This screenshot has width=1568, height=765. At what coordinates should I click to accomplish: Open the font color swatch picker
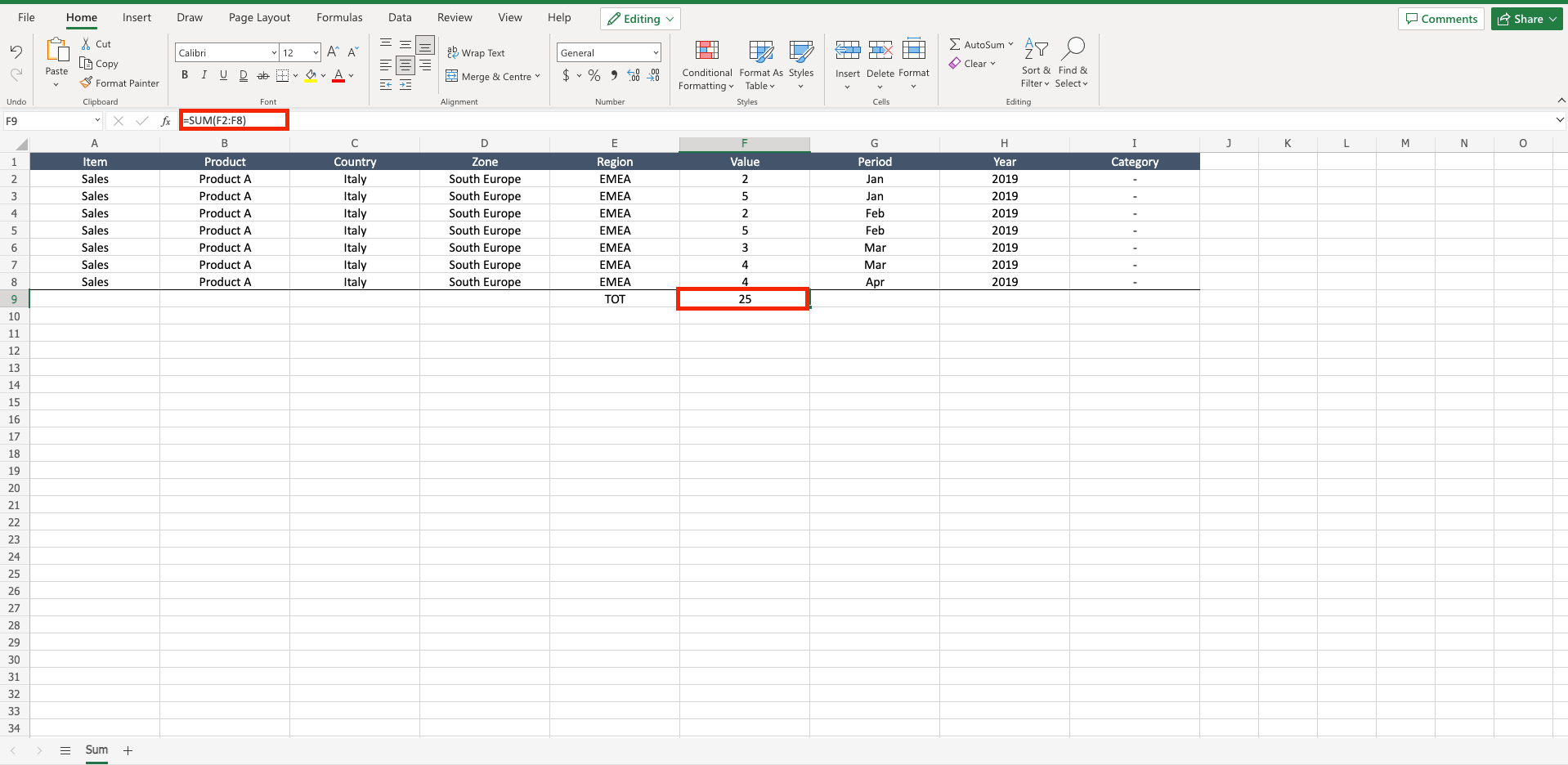click(x=350, y=75)
